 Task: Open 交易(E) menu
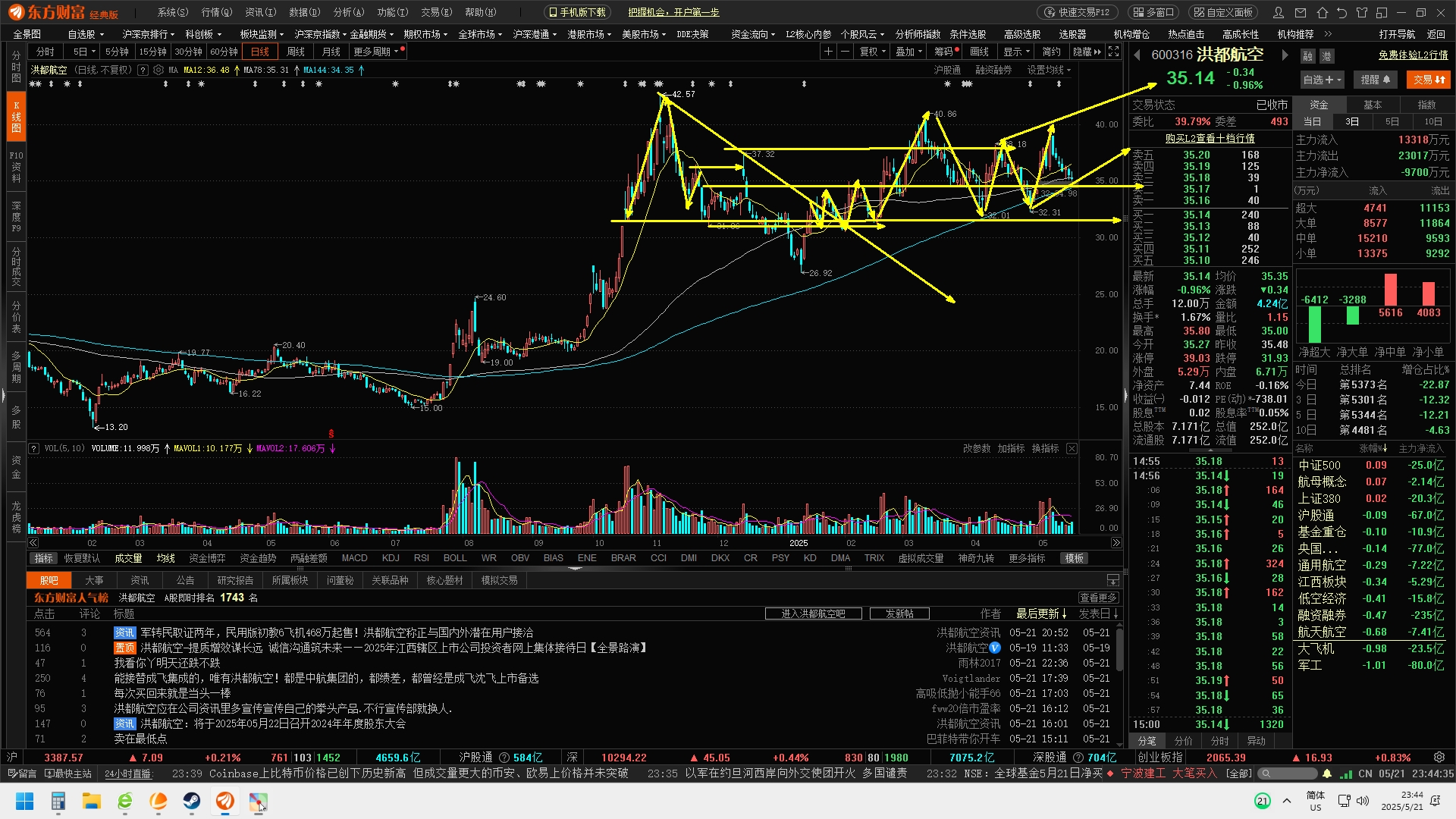(x=436, y=12)
